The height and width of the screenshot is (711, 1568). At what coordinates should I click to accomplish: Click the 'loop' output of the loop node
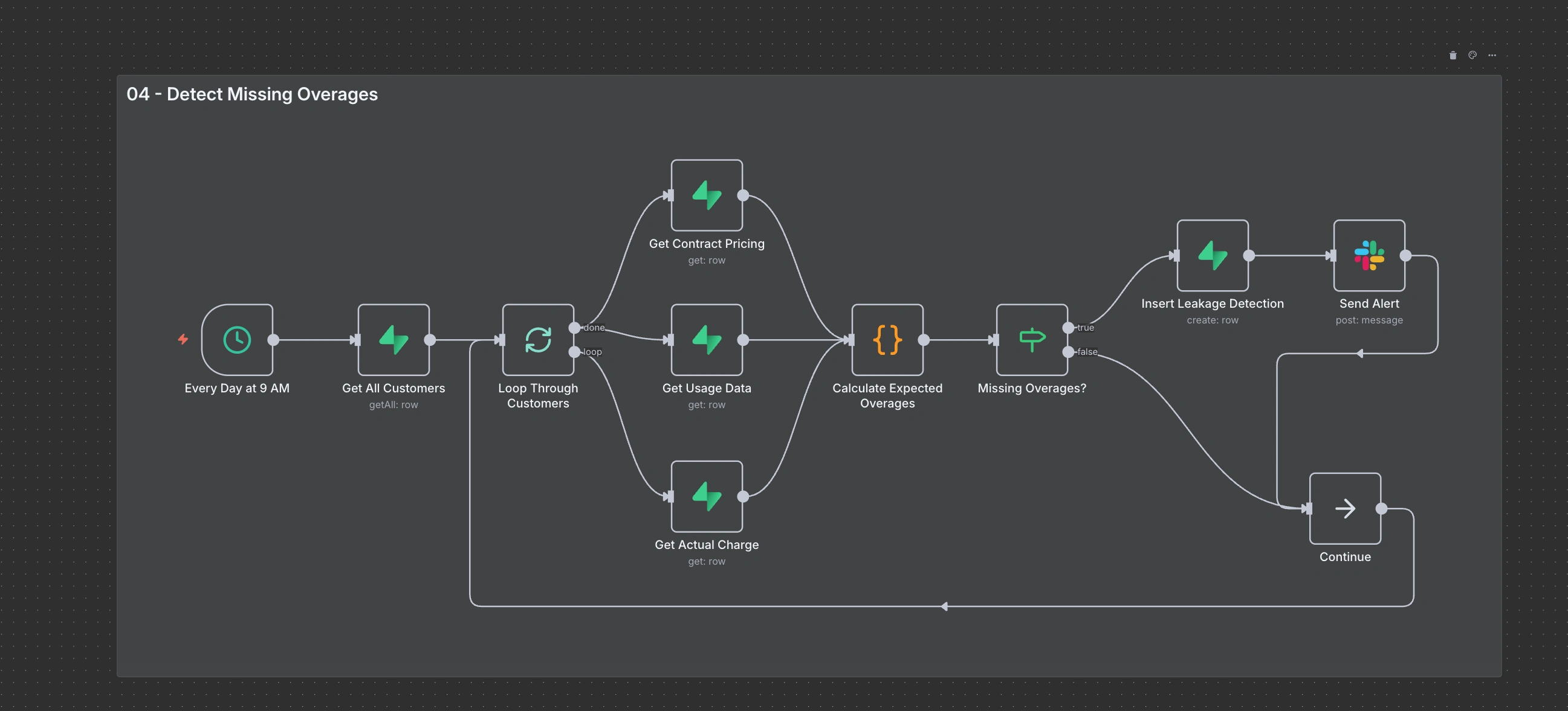(x=574, y=352)
